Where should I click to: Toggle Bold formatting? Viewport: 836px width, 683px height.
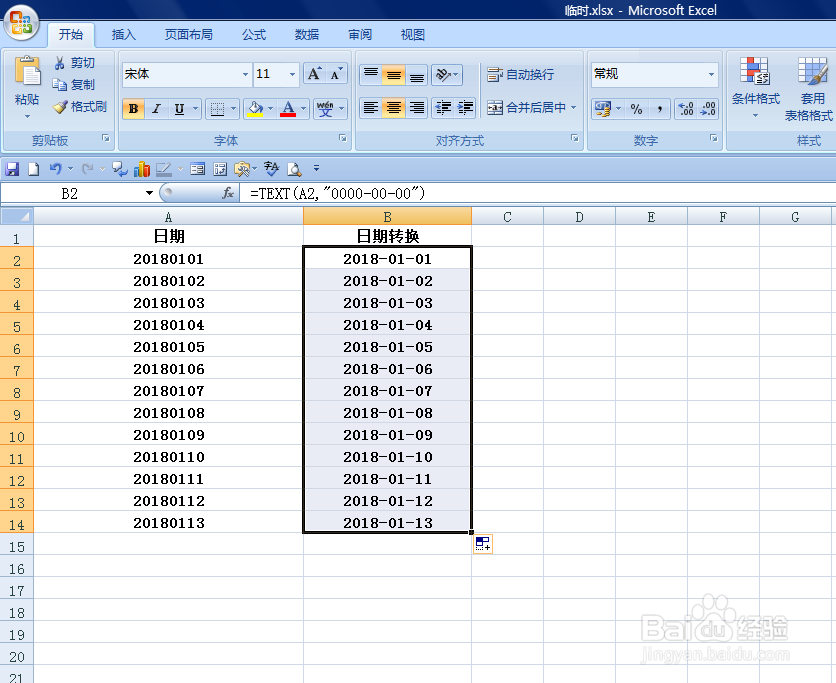(133, 109)
